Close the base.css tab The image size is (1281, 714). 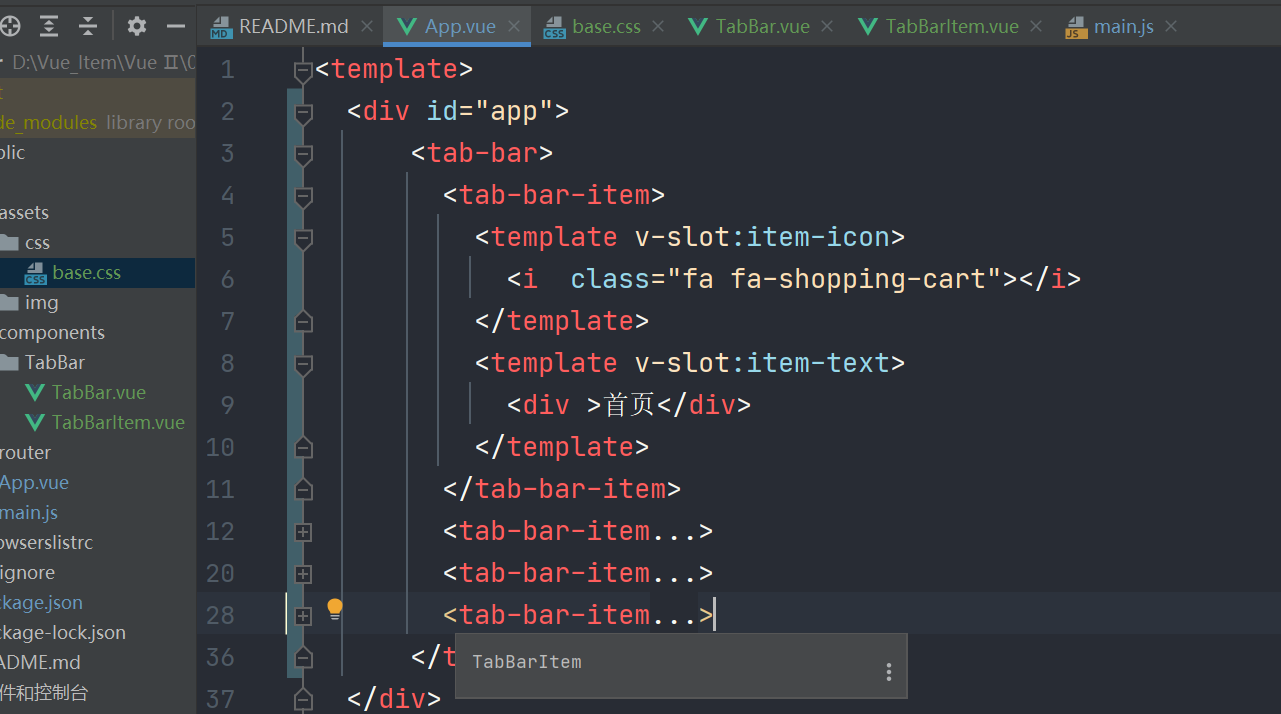658,27
